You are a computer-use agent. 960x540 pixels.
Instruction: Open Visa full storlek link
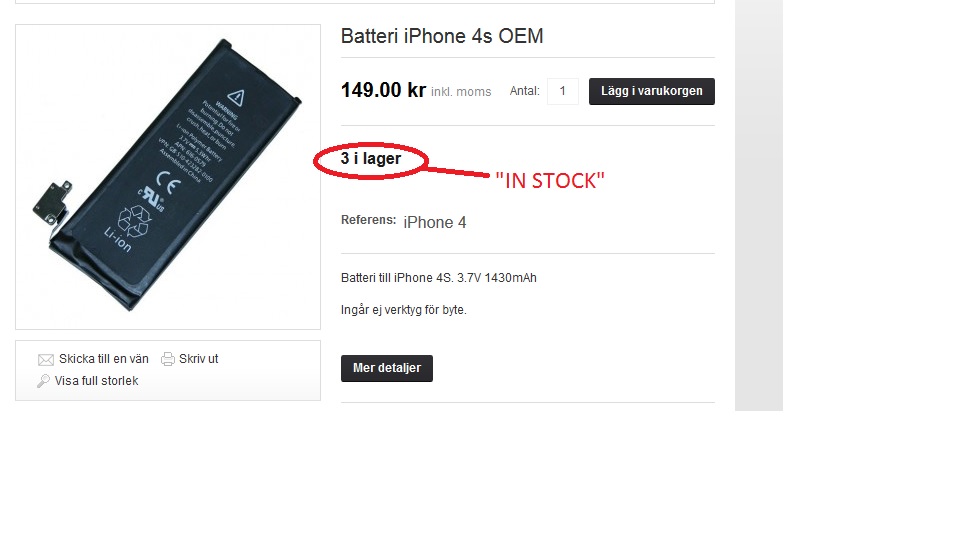(x=96, y=381)
